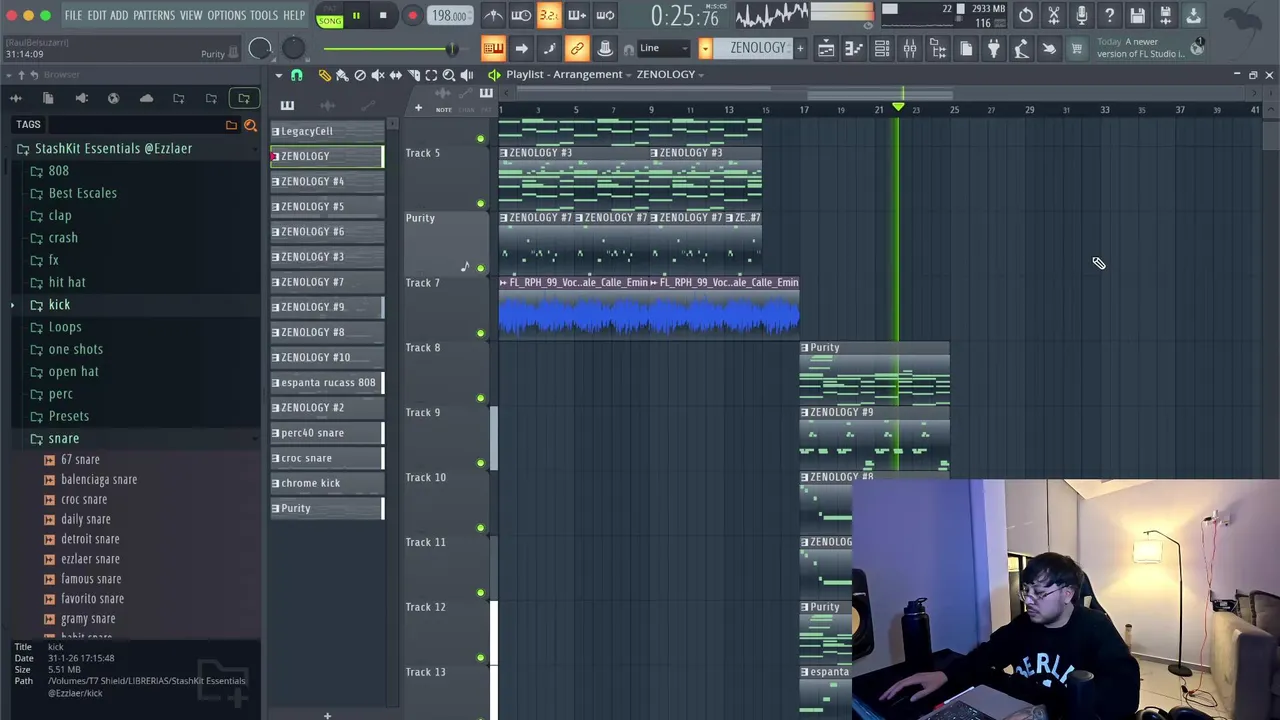Click the red record button
The height and width of the screenshot is (720, 1280).
[412, 15]
